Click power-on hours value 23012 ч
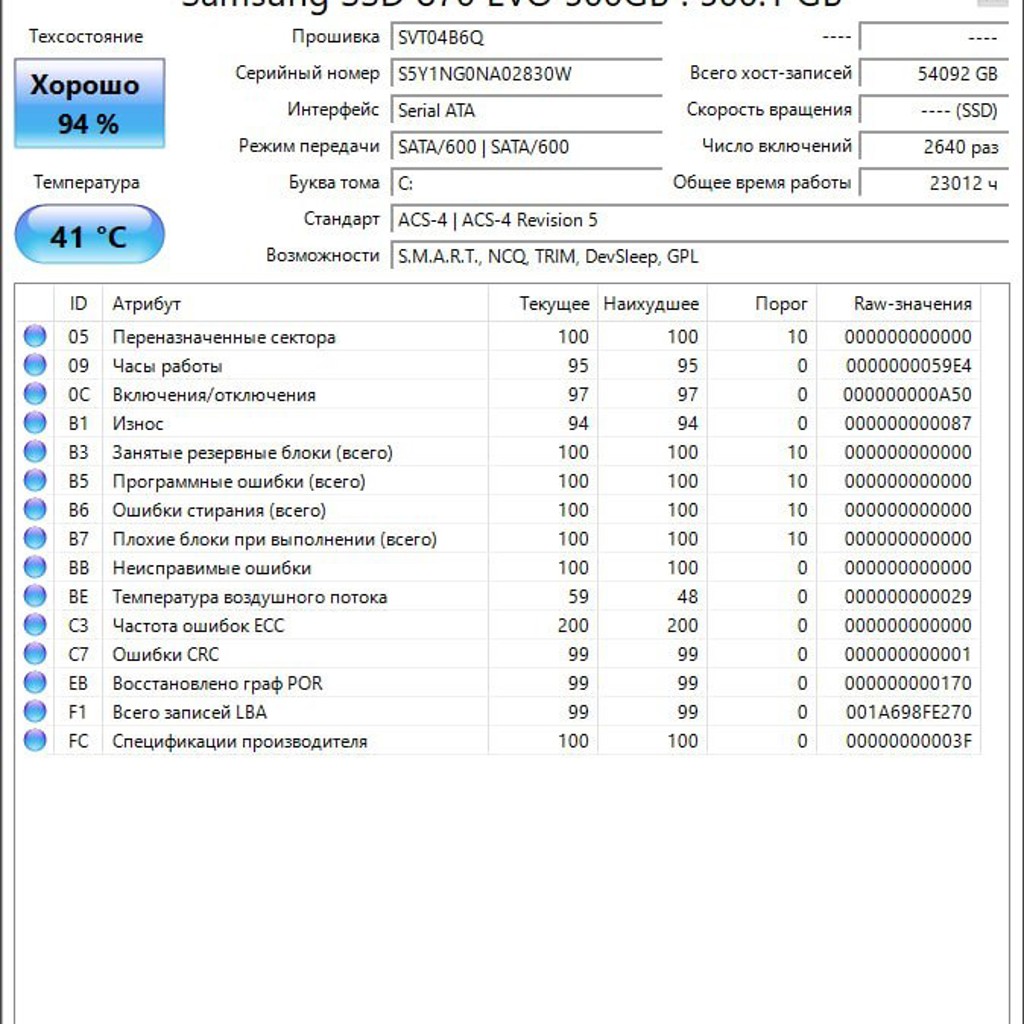Screen dimensions: 1024x1024 tap(934, 184)
